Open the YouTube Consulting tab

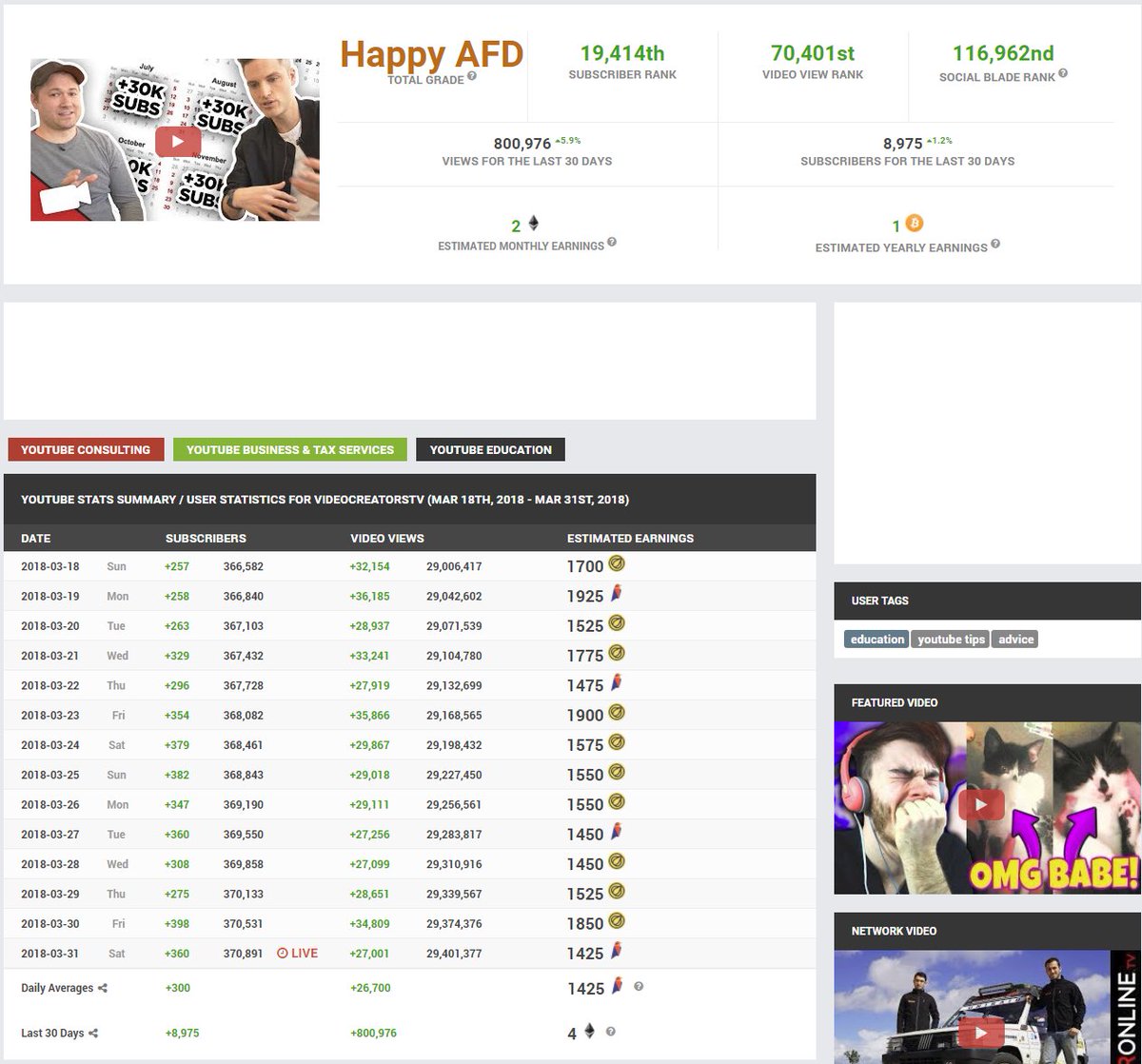[86, 449]
